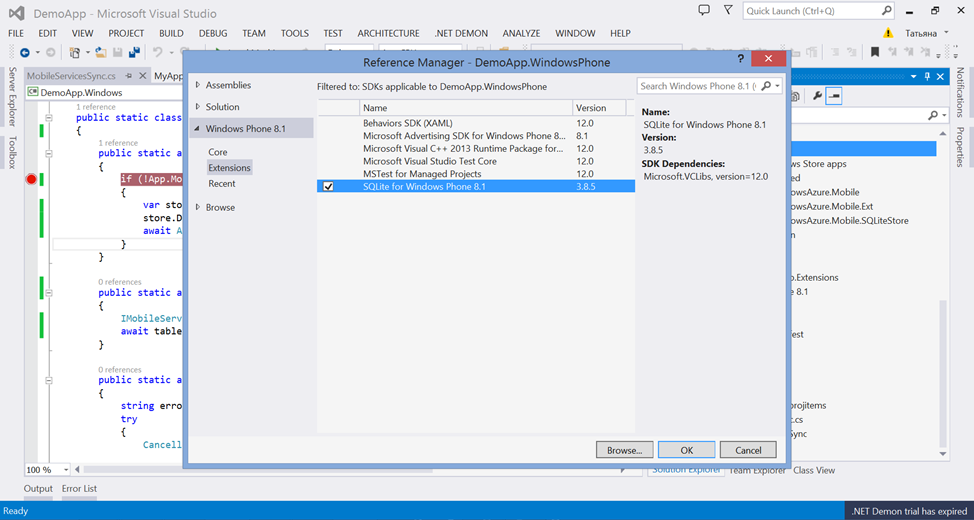Close the Solution Explorer panel

coord(941,76)
